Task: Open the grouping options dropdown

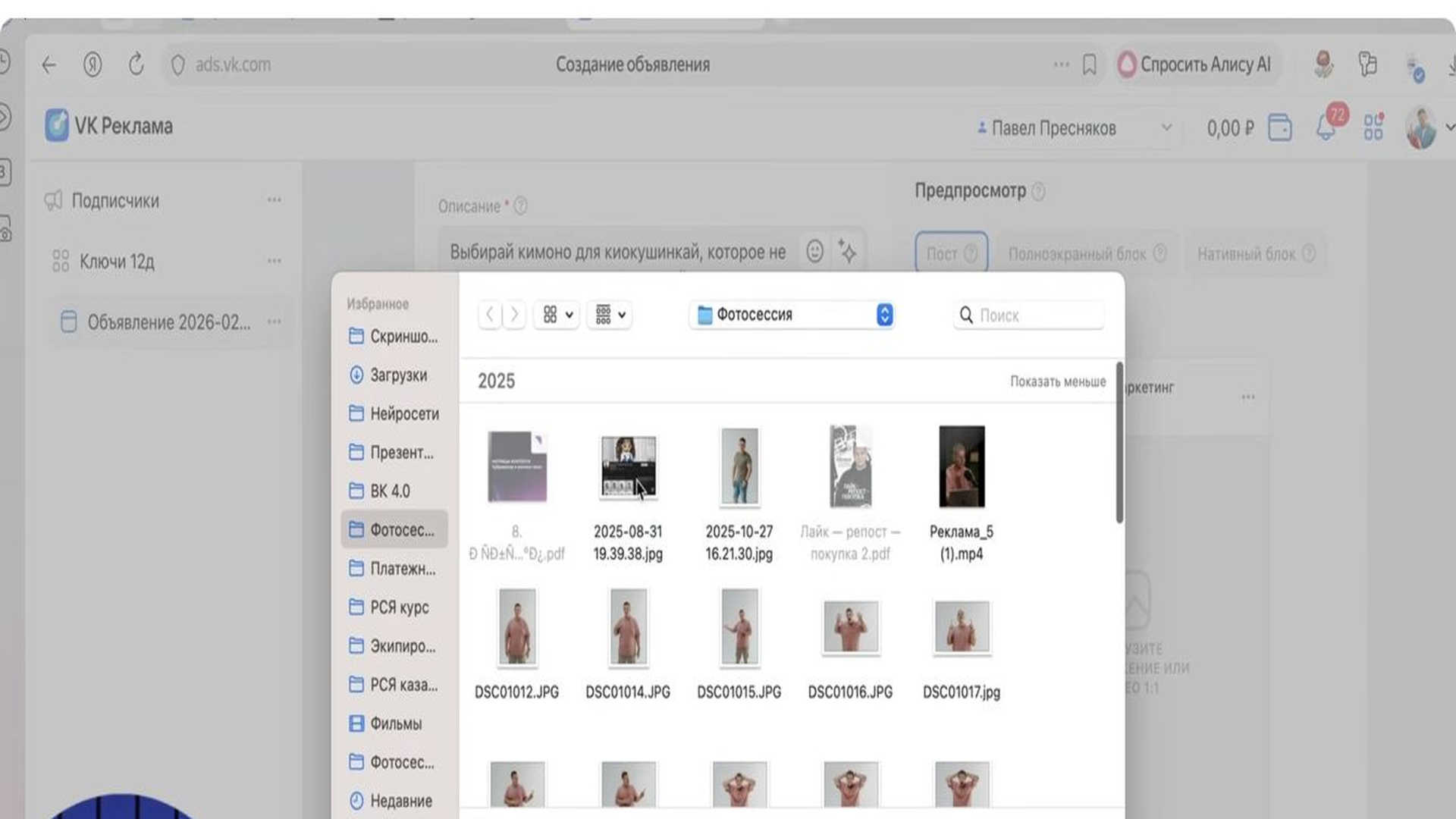Action: point(610,314)
